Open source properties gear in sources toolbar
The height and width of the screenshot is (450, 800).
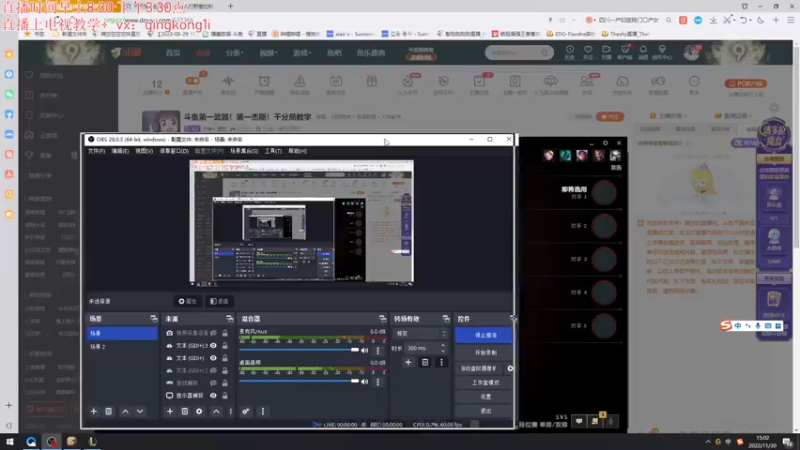click(x=199, y=411)
